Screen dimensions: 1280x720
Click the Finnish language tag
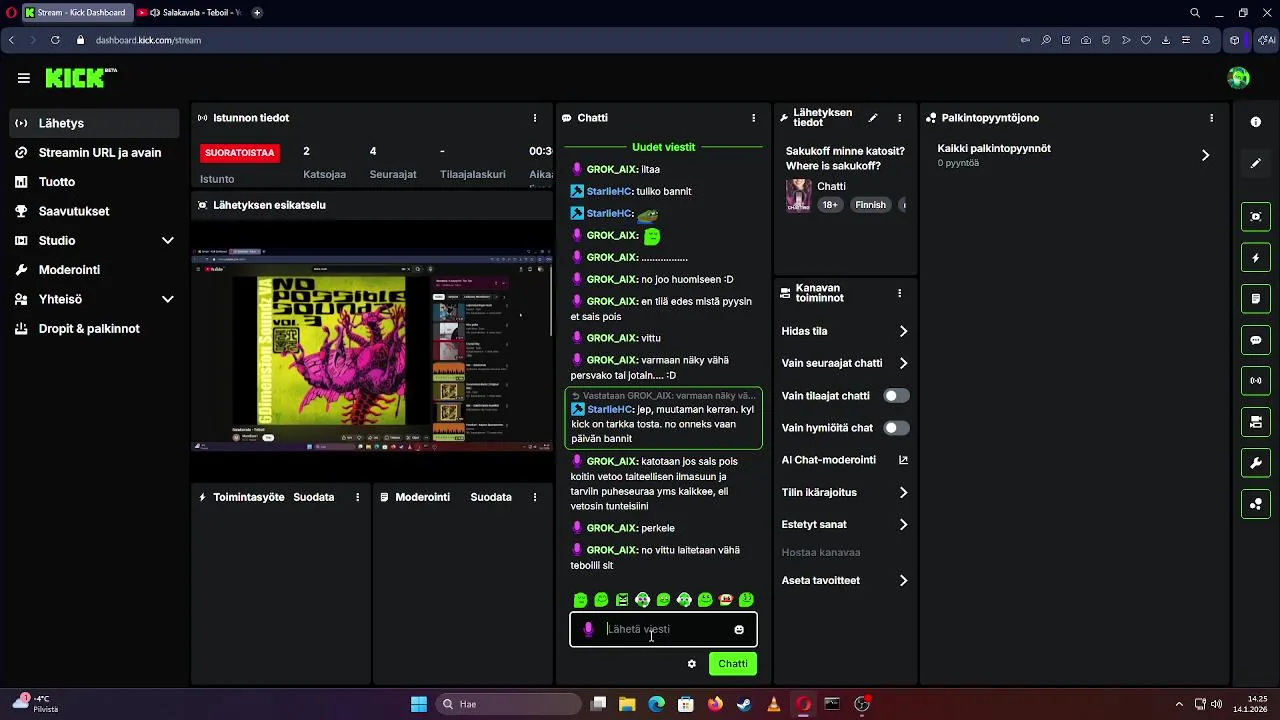coord(870,205)
